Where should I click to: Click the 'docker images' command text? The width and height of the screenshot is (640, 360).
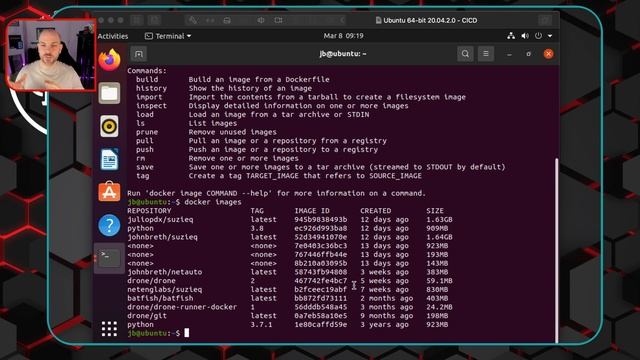[213, 202]
